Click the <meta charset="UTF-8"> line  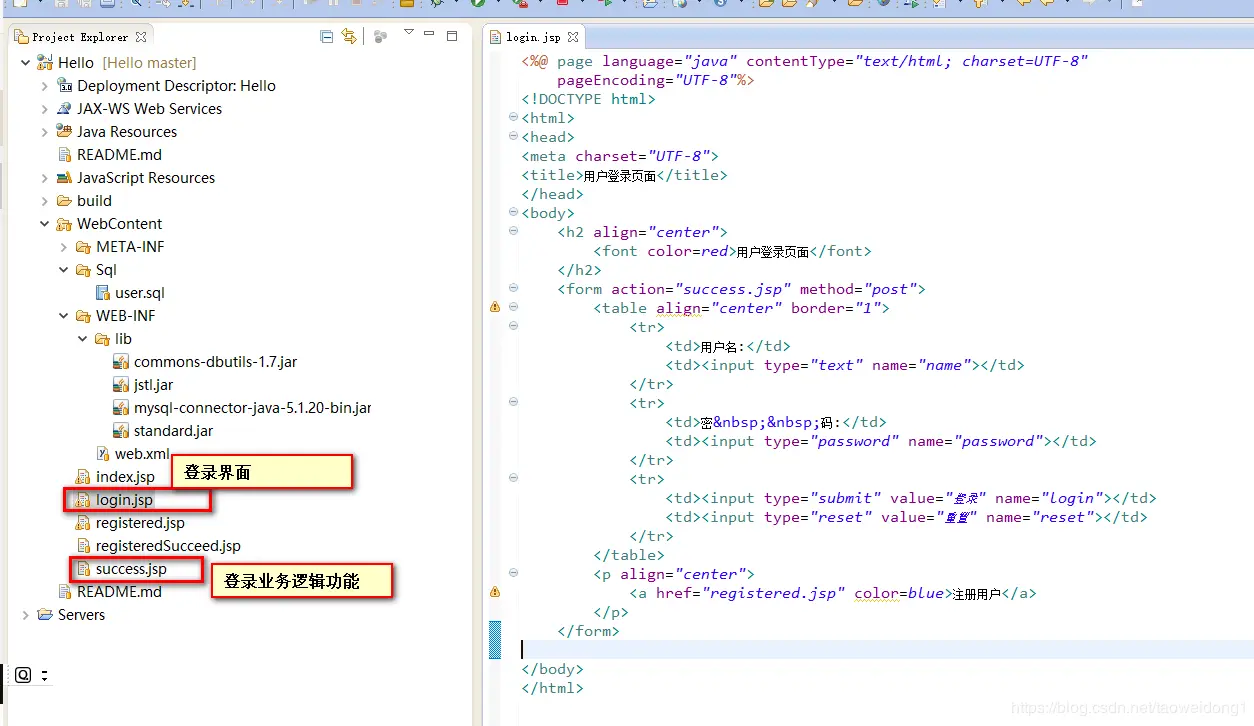point(620,156)
